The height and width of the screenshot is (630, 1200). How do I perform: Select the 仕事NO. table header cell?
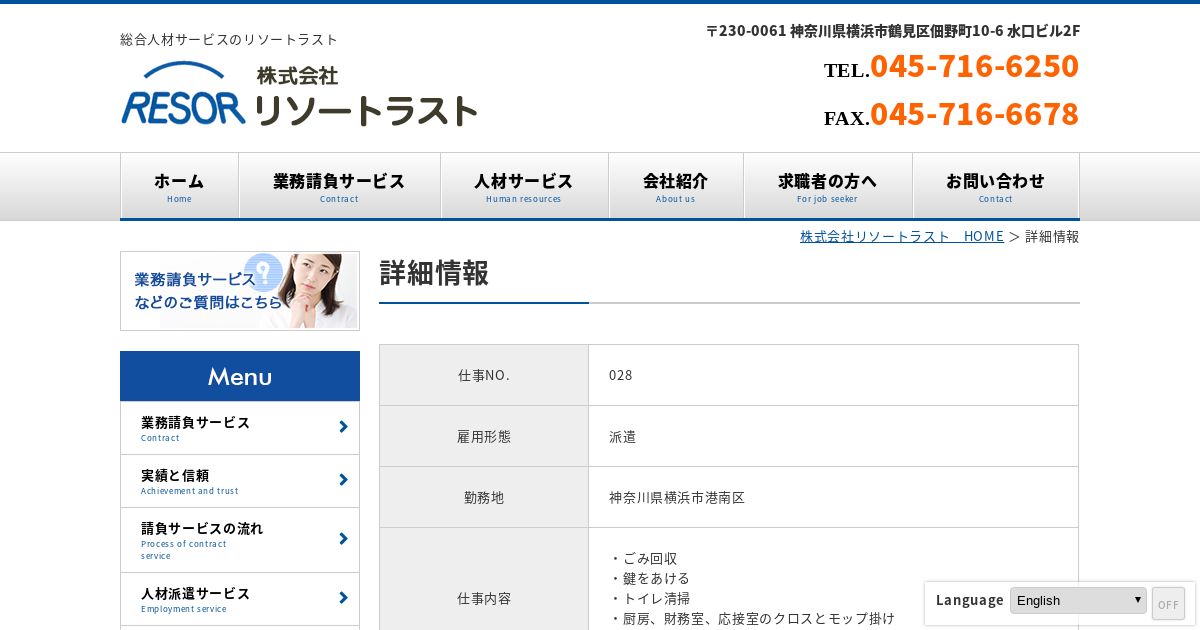[x=484, y=375]
